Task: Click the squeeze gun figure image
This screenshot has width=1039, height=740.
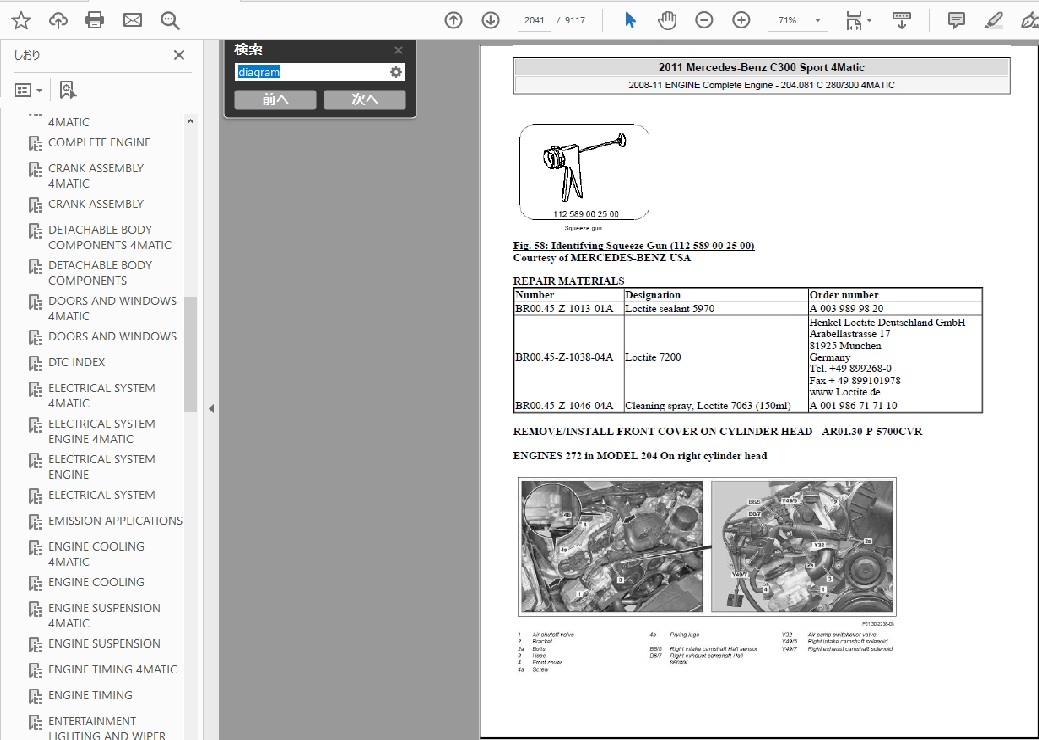Action: (584, 172)
